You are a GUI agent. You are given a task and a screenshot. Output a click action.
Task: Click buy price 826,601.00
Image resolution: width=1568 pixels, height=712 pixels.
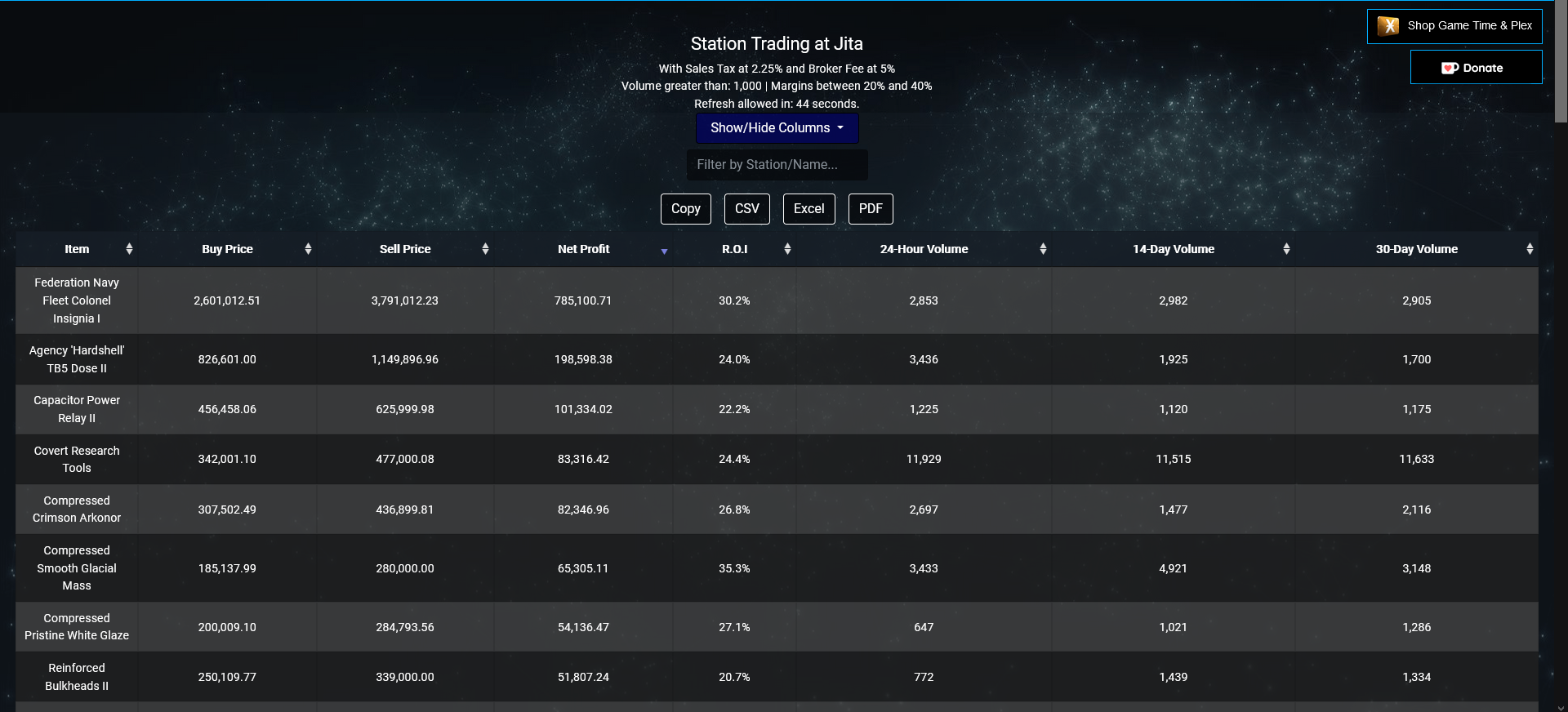(x=227, y=359)
